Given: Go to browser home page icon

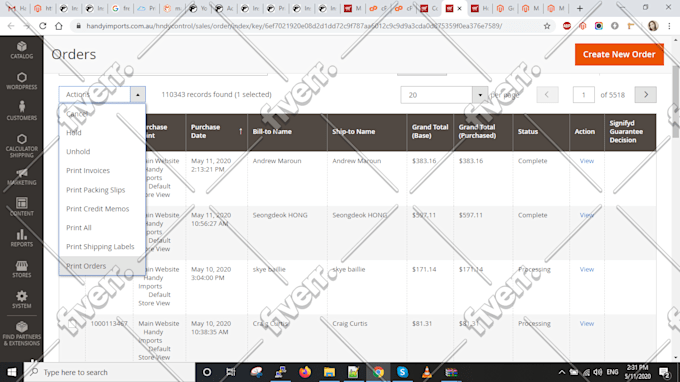Looking at the screenshot, I should tap(59, 26).
